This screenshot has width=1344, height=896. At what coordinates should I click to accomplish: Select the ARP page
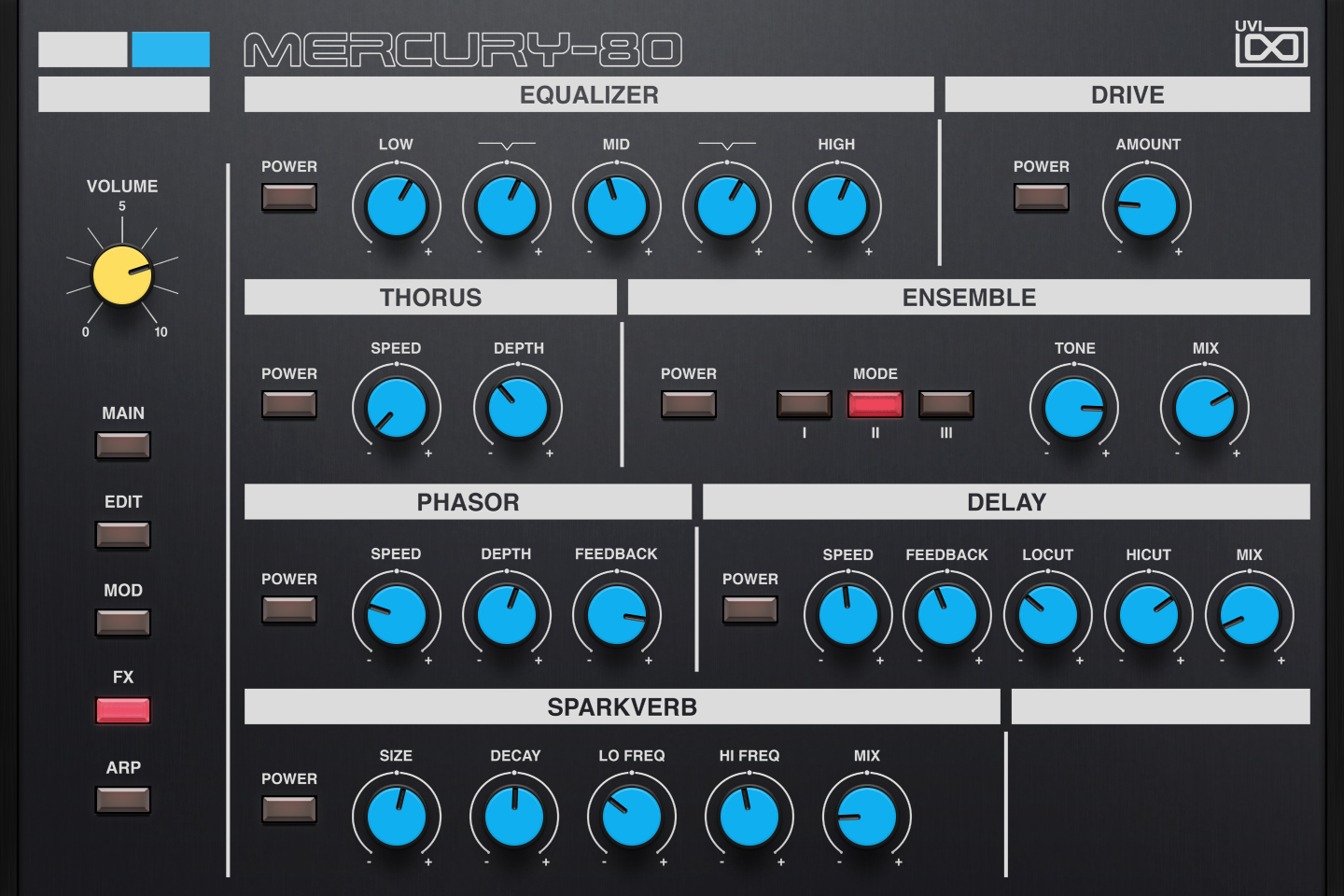pos(122,800)
